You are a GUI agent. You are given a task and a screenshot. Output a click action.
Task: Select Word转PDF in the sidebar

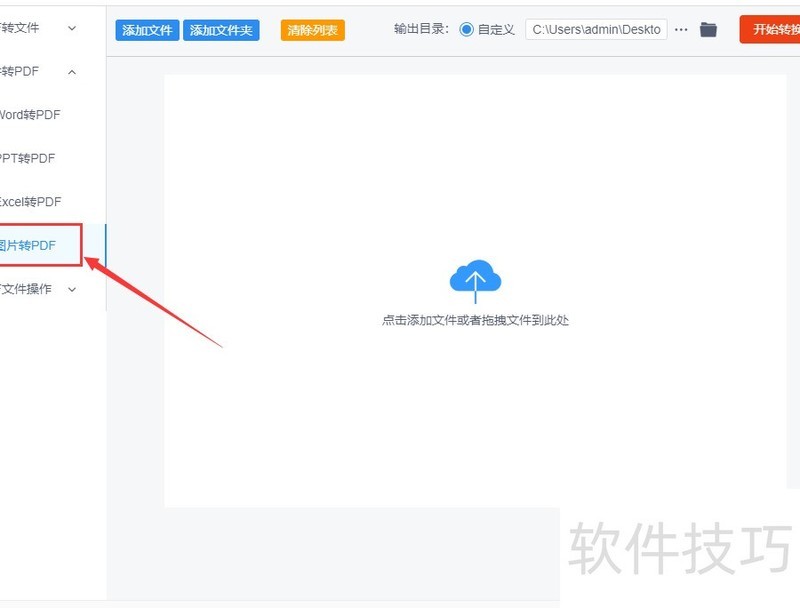[x=30, y=115]
